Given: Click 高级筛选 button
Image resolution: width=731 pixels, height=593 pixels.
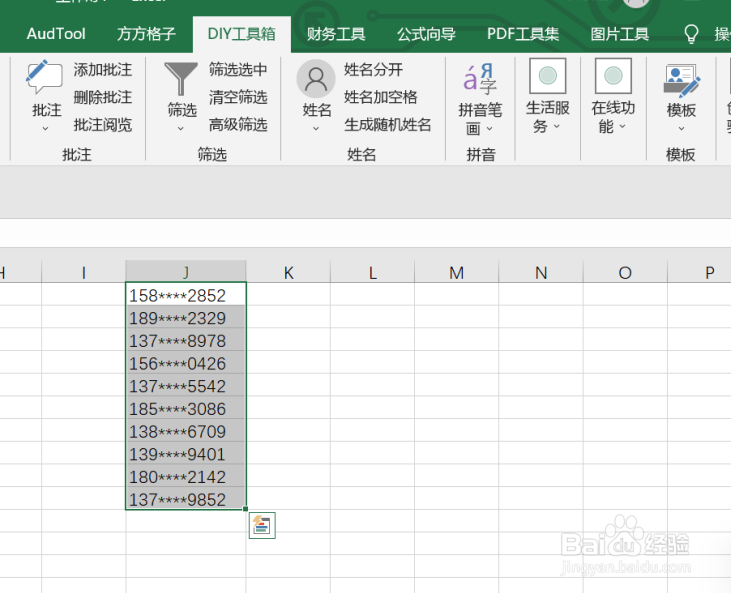Looking at the screenshot, I should click(238, 124).
